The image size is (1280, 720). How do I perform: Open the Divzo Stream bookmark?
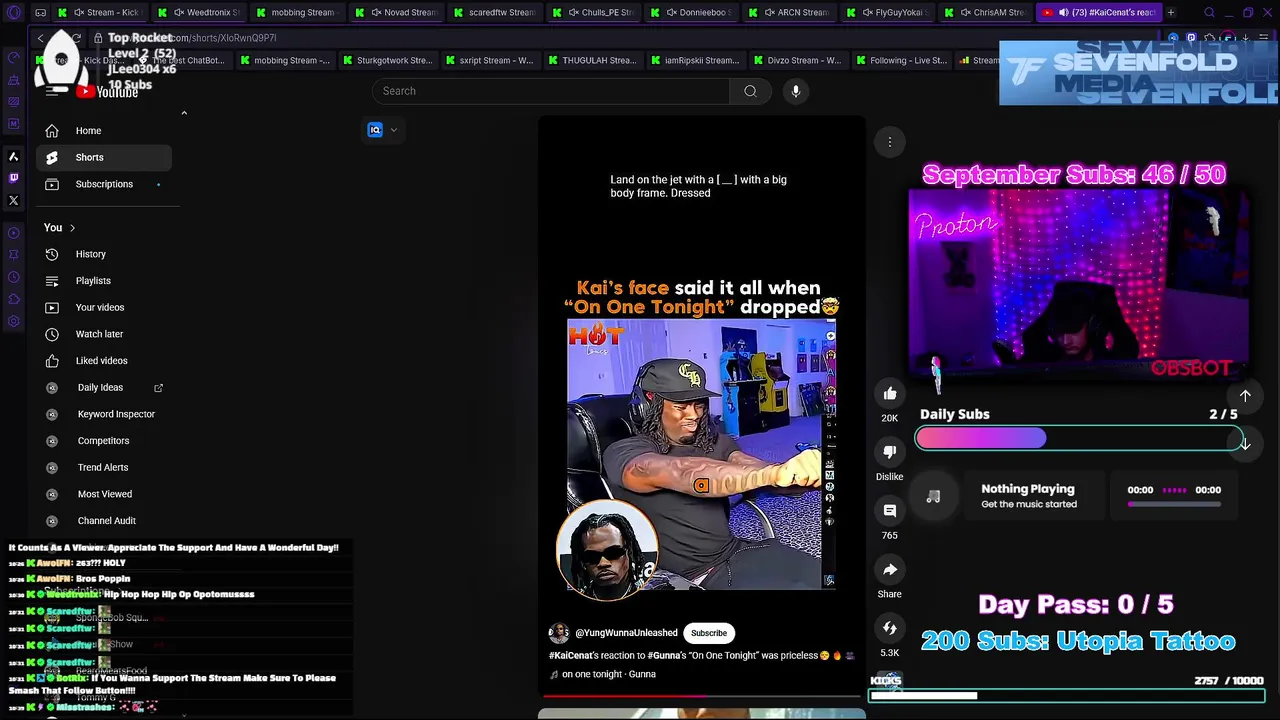click(x=797, y=60)
